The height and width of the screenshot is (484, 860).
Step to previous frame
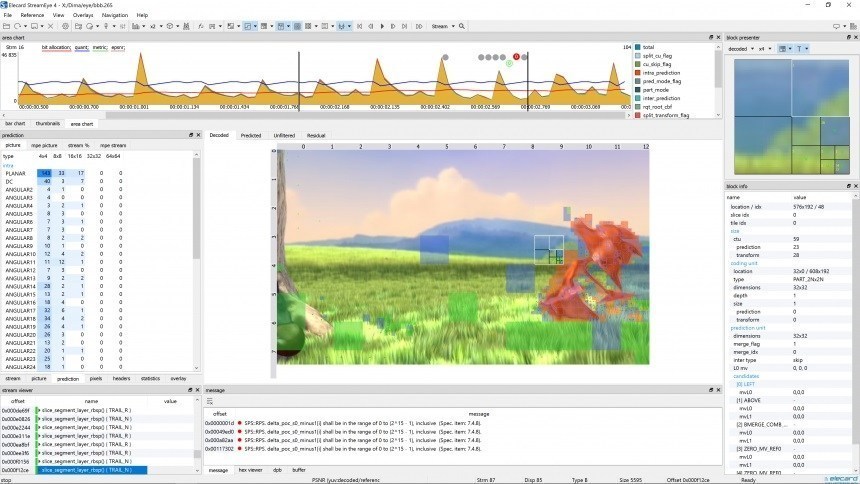[x=371, y=26]
